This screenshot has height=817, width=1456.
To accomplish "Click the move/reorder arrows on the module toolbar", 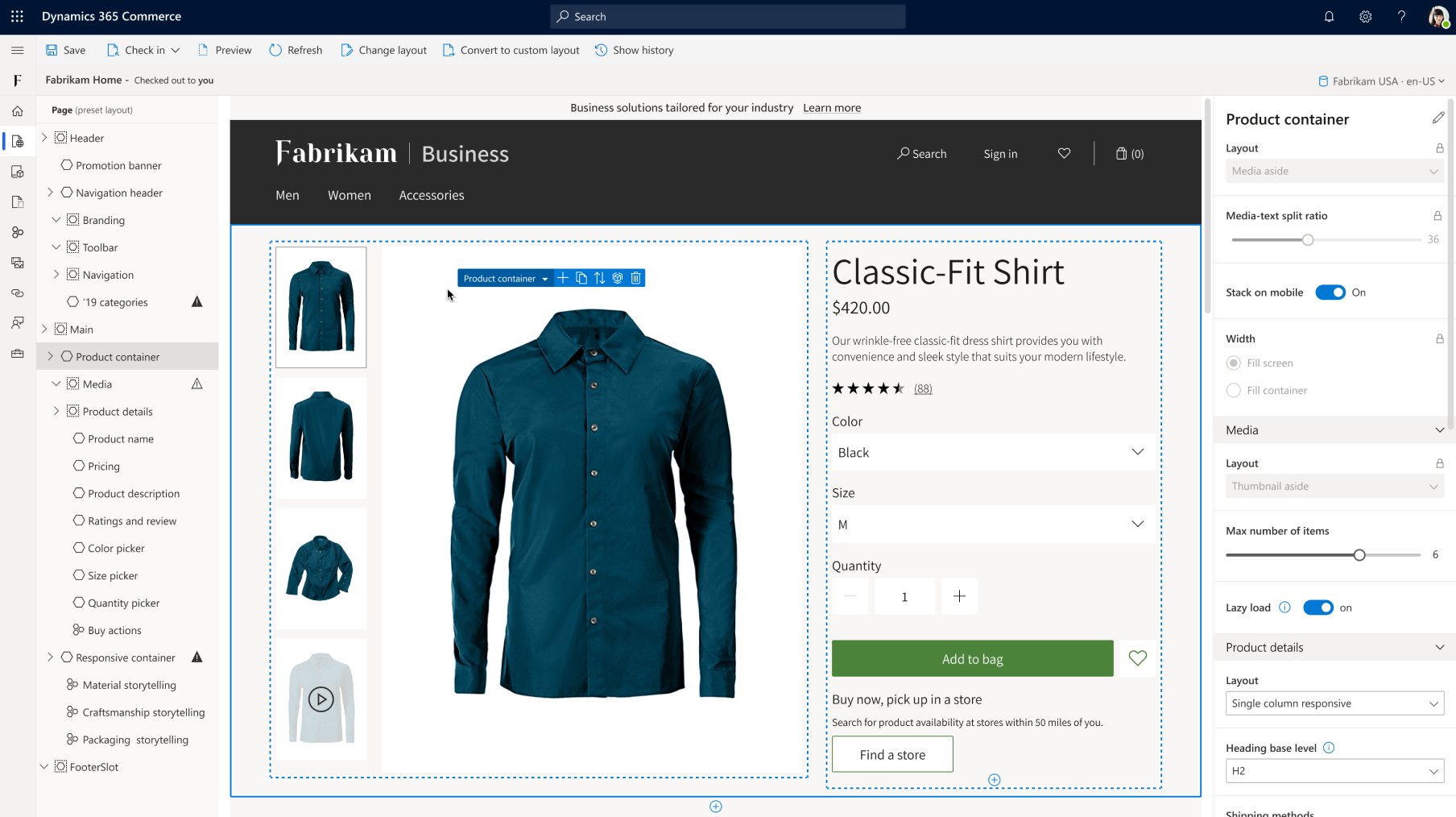I will pos(599,277).
